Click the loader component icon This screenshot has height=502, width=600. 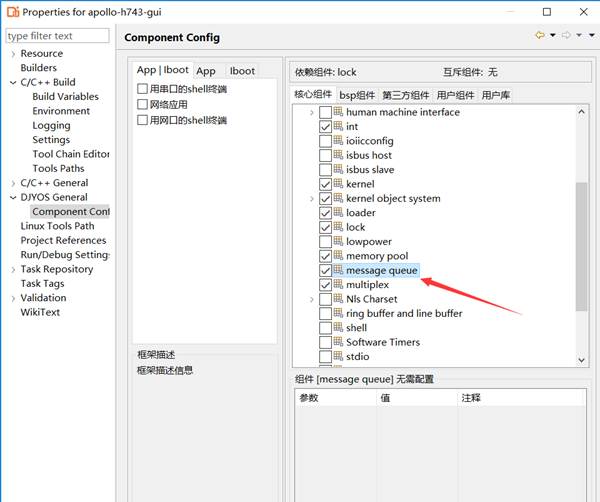339,213
